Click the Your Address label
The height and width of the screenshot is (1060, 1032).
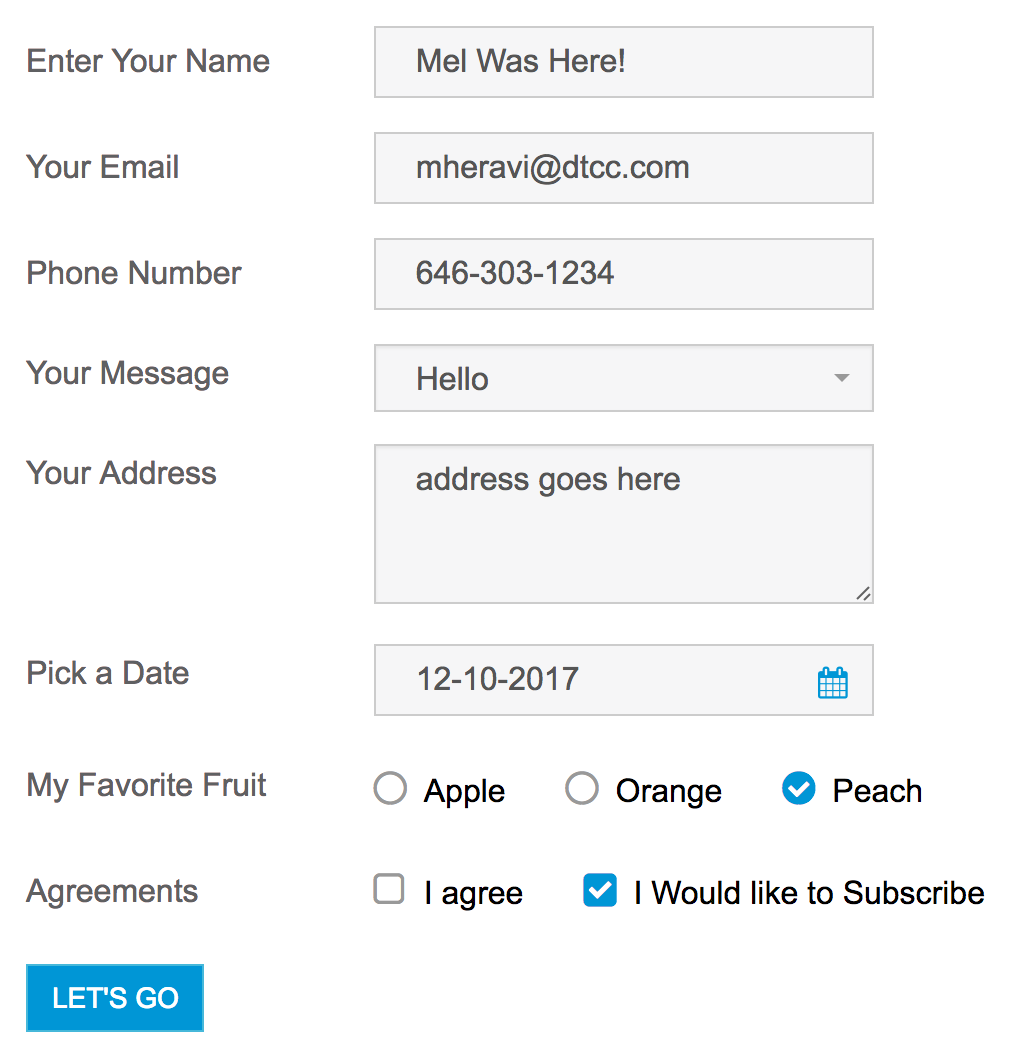[x=122, y=473]
